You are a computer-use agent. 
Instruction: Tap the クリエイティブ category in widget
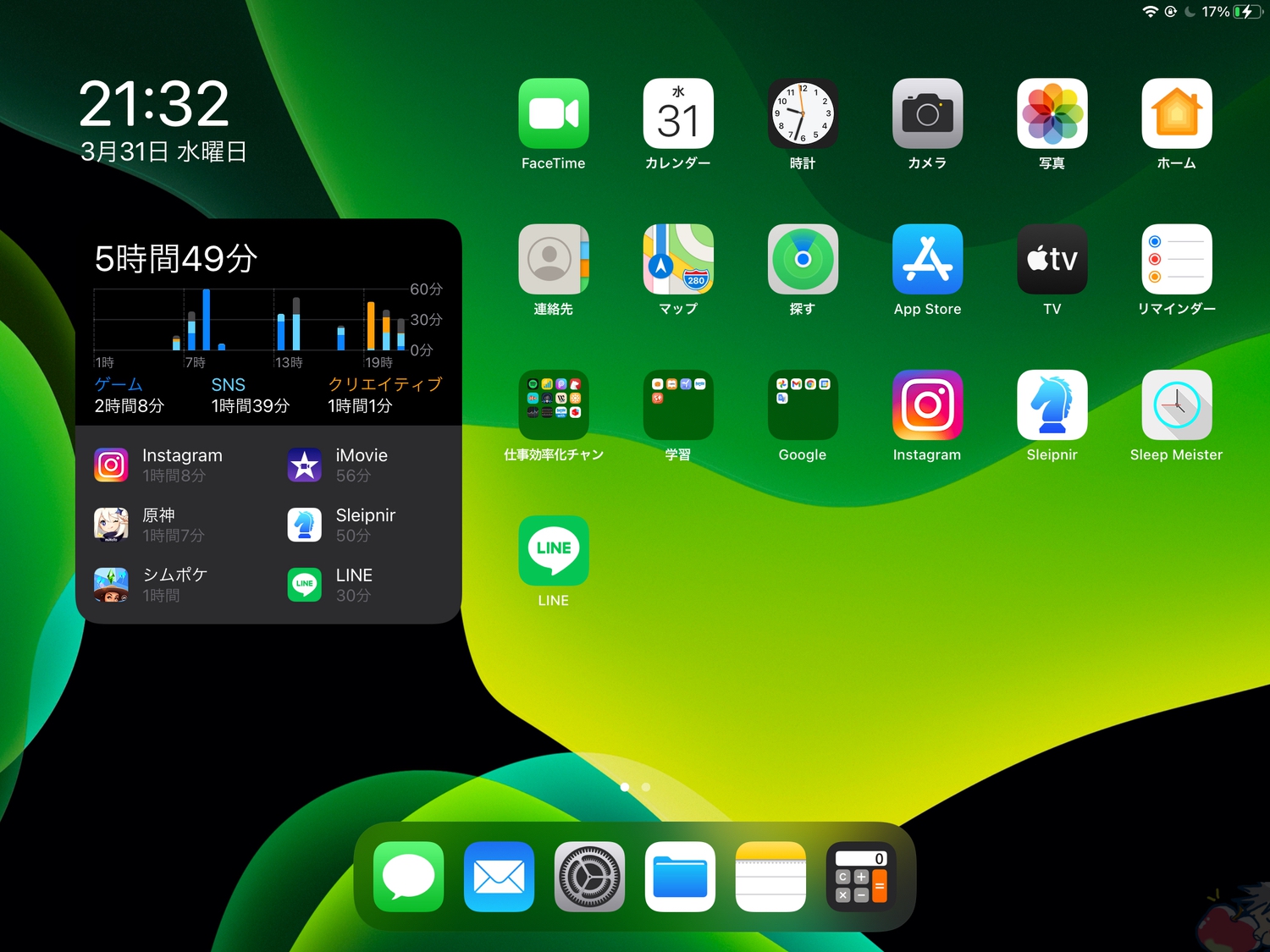(x=385, y=395)
